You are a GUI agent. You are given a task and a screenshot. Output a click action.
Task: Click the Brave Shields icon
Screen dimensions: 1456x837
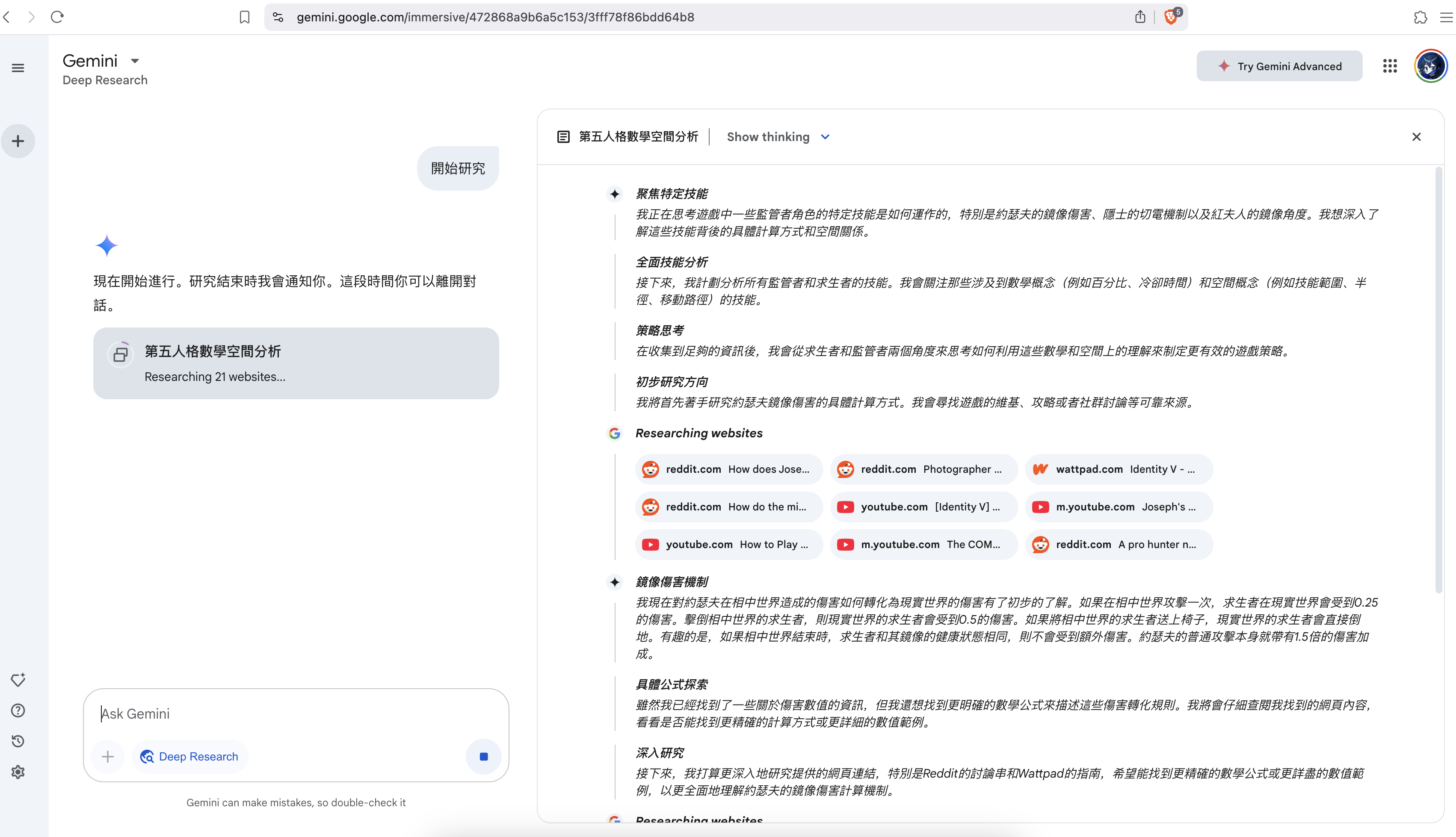click(x=1170, y=17)
